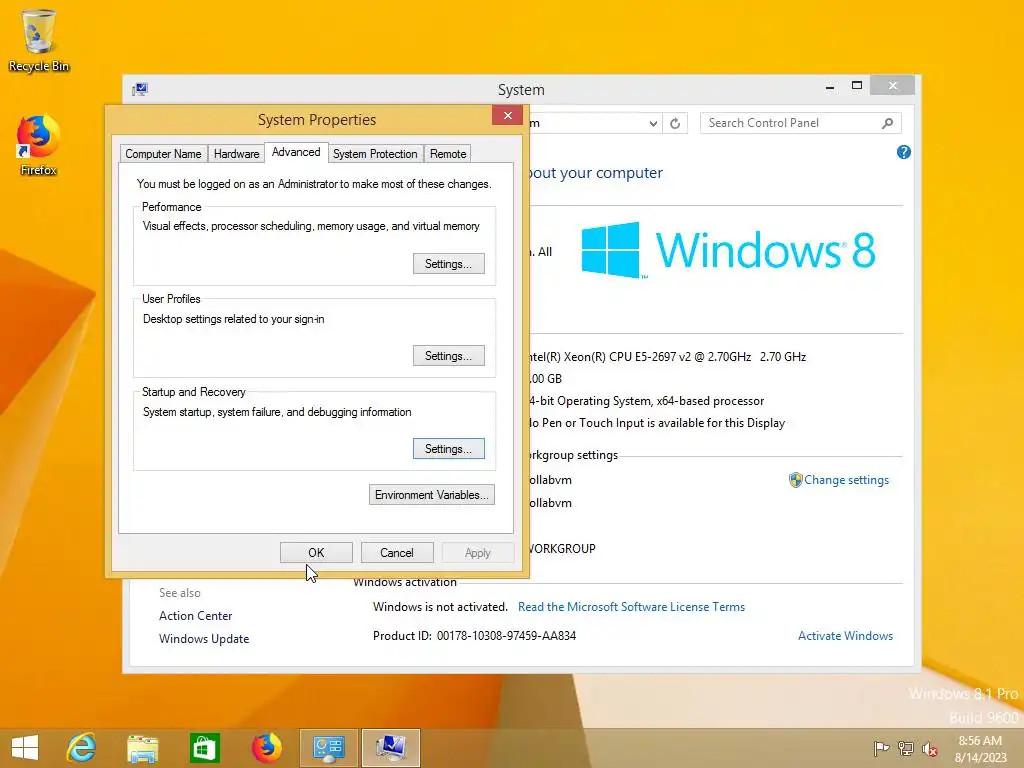
Task: Click the System window title icon
Action: (140, 89)
